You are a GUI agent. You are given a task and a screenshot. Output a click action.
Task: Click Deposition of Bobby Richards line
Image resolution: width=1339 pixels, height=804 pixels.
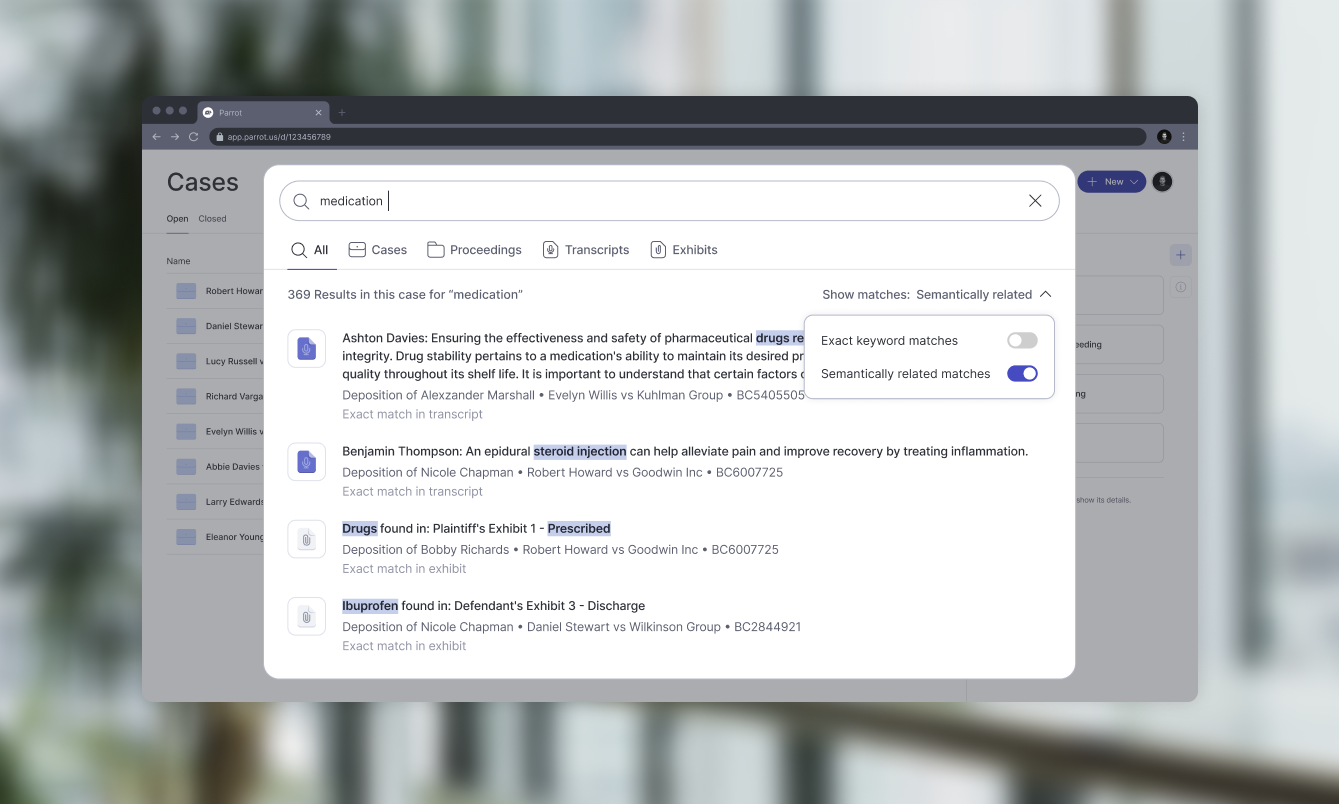(560, 550)
